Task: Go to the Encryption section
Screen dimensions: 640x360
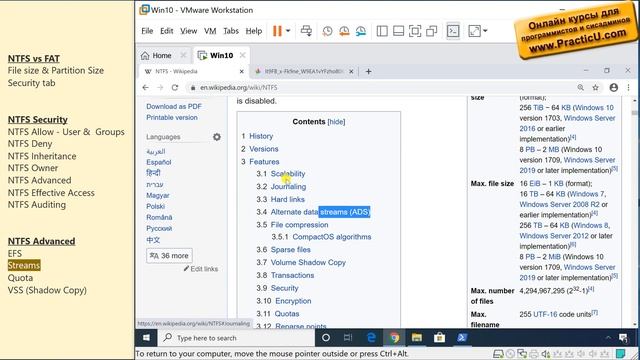Action: pos(293,301)
